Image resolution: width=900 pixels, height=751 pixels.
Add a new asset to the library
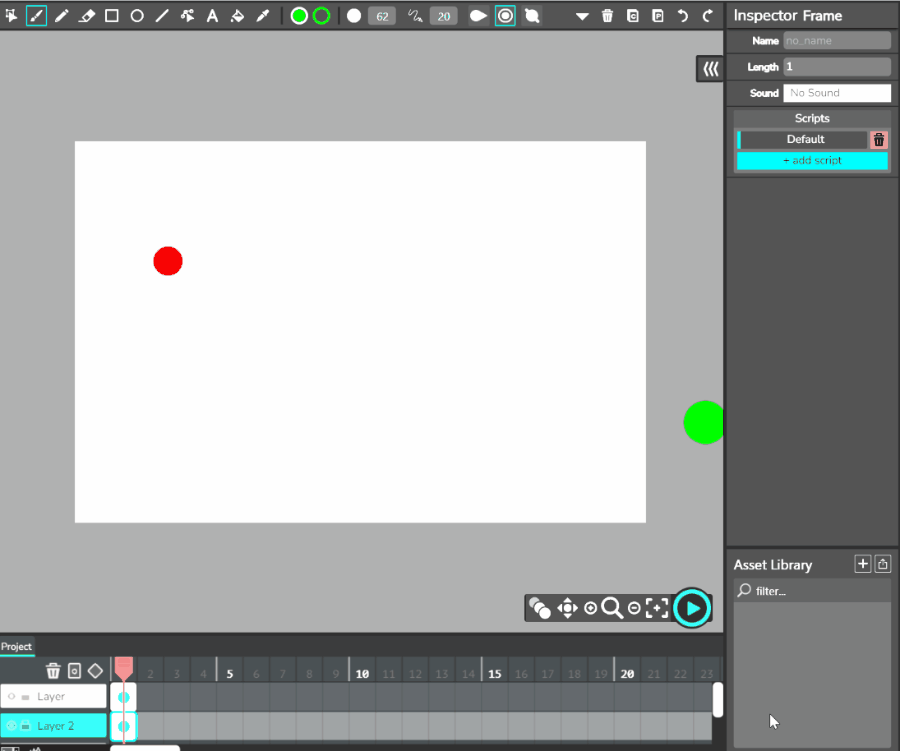click(862, 564)
